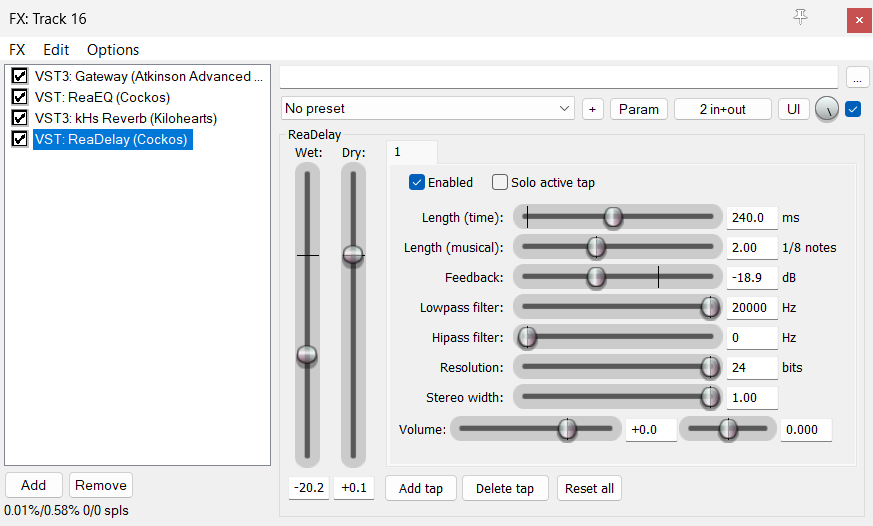Close the FX: Track 16 window
The image size is (873, 526).
[x=859, y=21]
